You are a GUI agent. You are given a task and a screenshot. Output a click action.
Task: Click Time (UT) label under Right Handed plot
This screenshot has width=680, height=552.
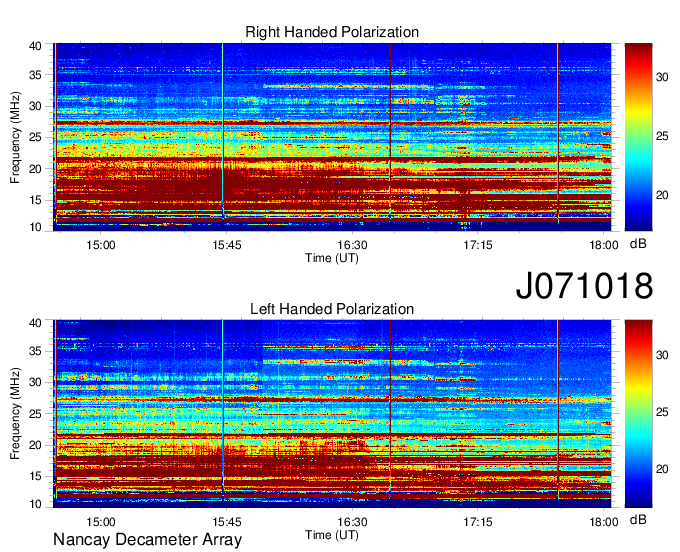[332, 258]
